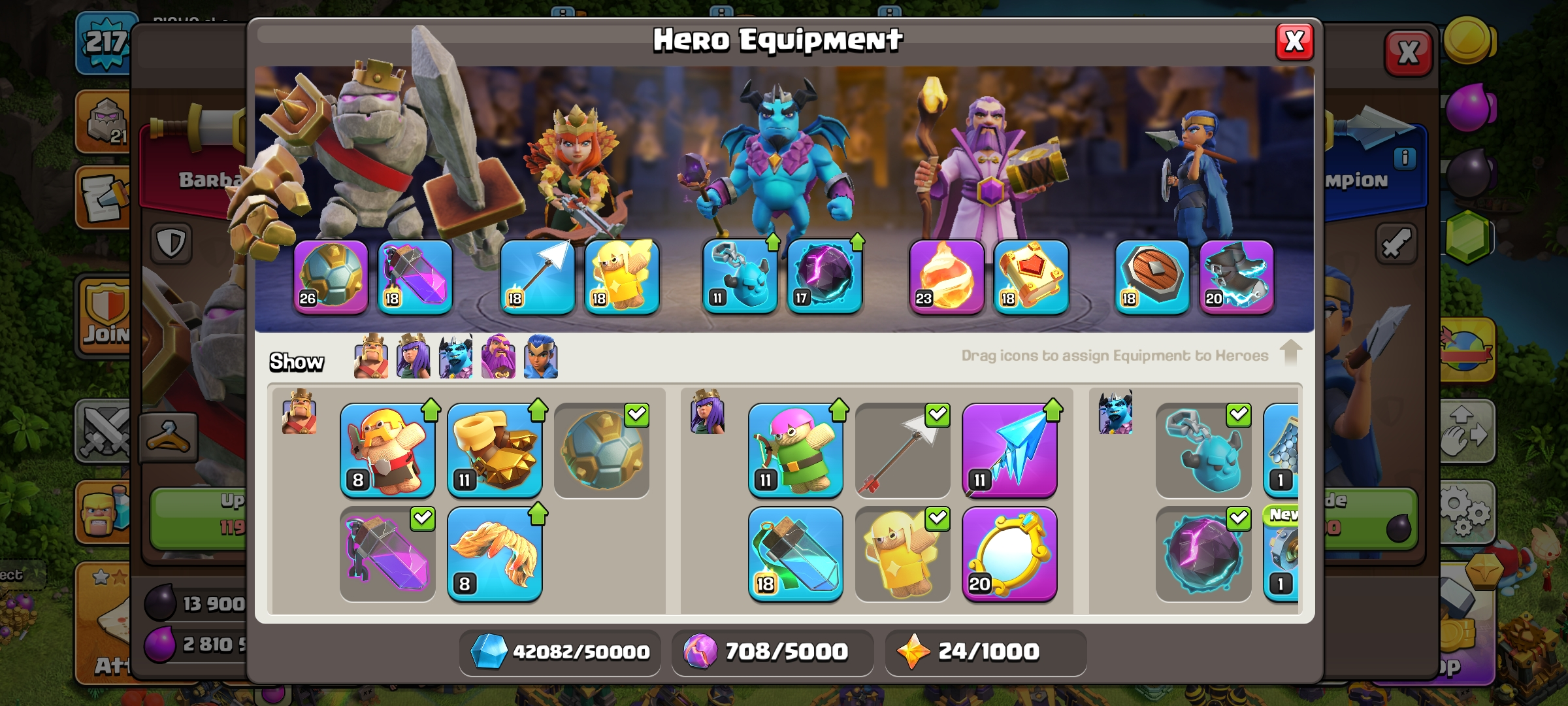Select the Barbarian Puppet equipment level 8
The height and width of the screenshot is (706, 1568).
[x=387, y=450]
